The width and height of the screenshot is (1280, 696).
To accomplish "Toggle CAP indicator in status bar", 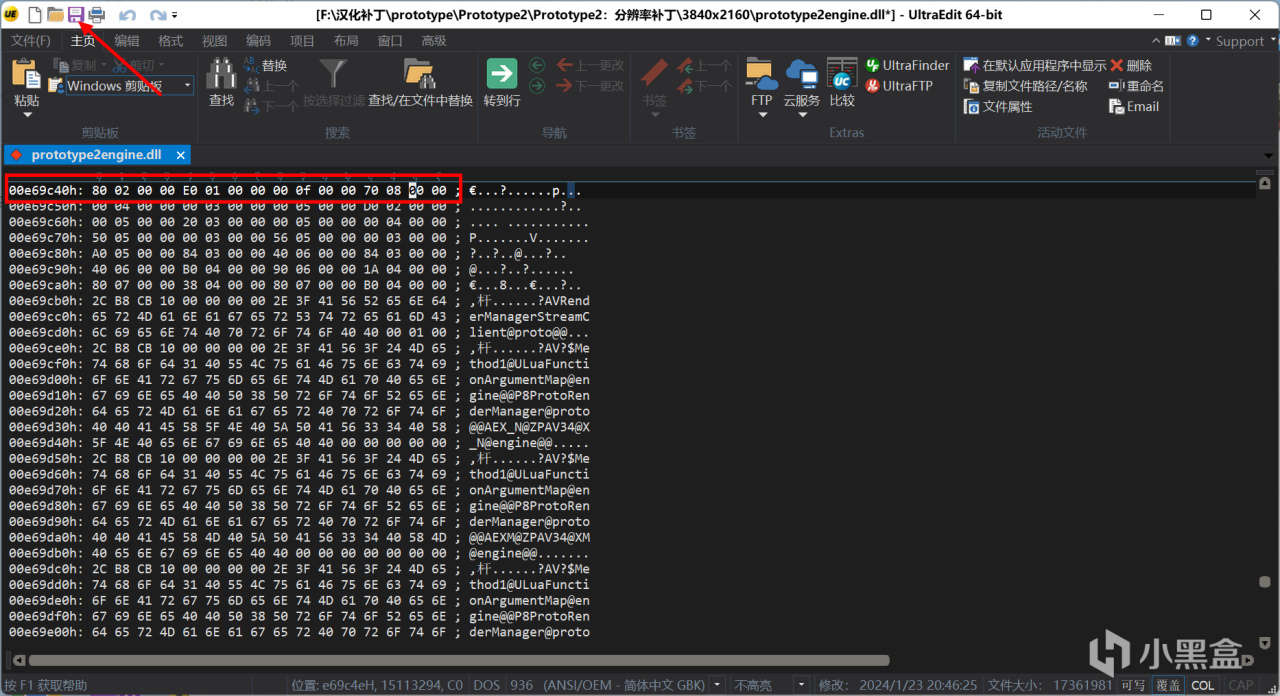I will coord(1240,686).
